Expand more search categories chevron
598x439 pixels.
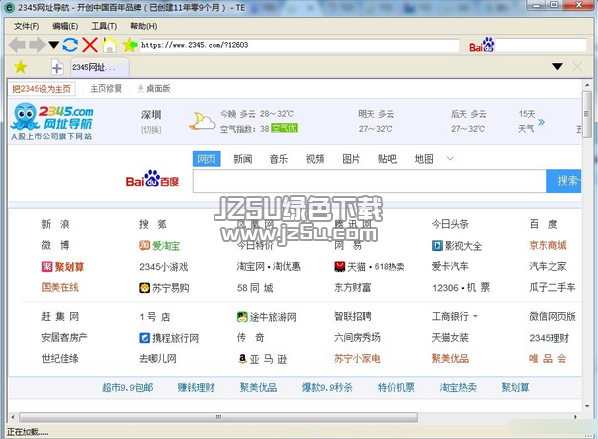coord(450,159)
